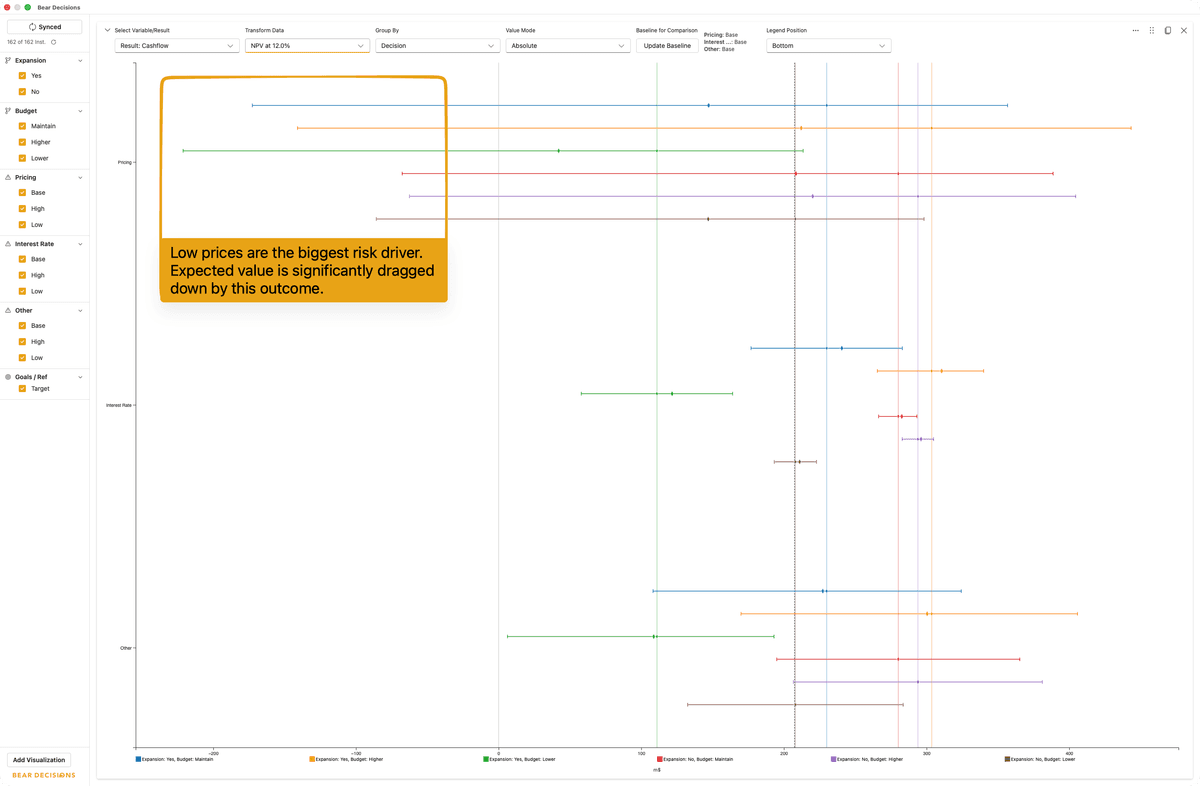Viewport: 1200px width, 786px height.
Task: Toggle the Target goal checkbox
Action: point(22,388)
